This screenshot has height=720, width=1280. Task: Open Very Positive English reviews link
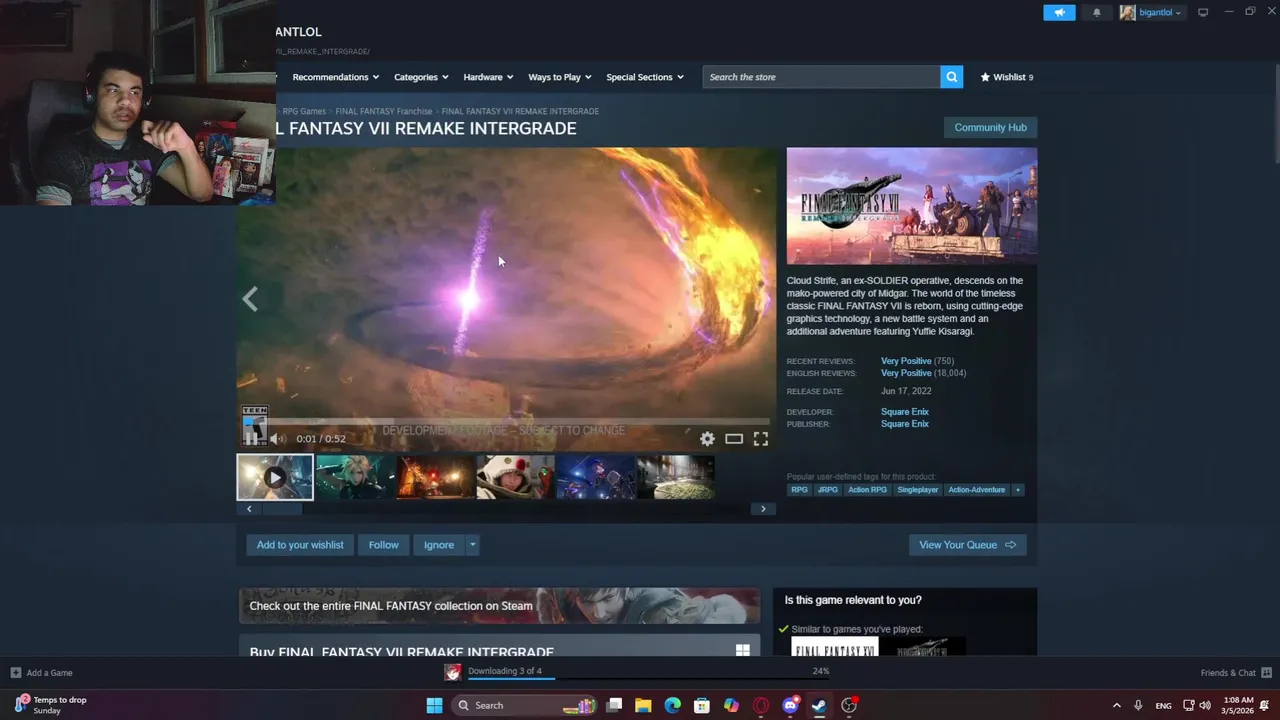906,373
